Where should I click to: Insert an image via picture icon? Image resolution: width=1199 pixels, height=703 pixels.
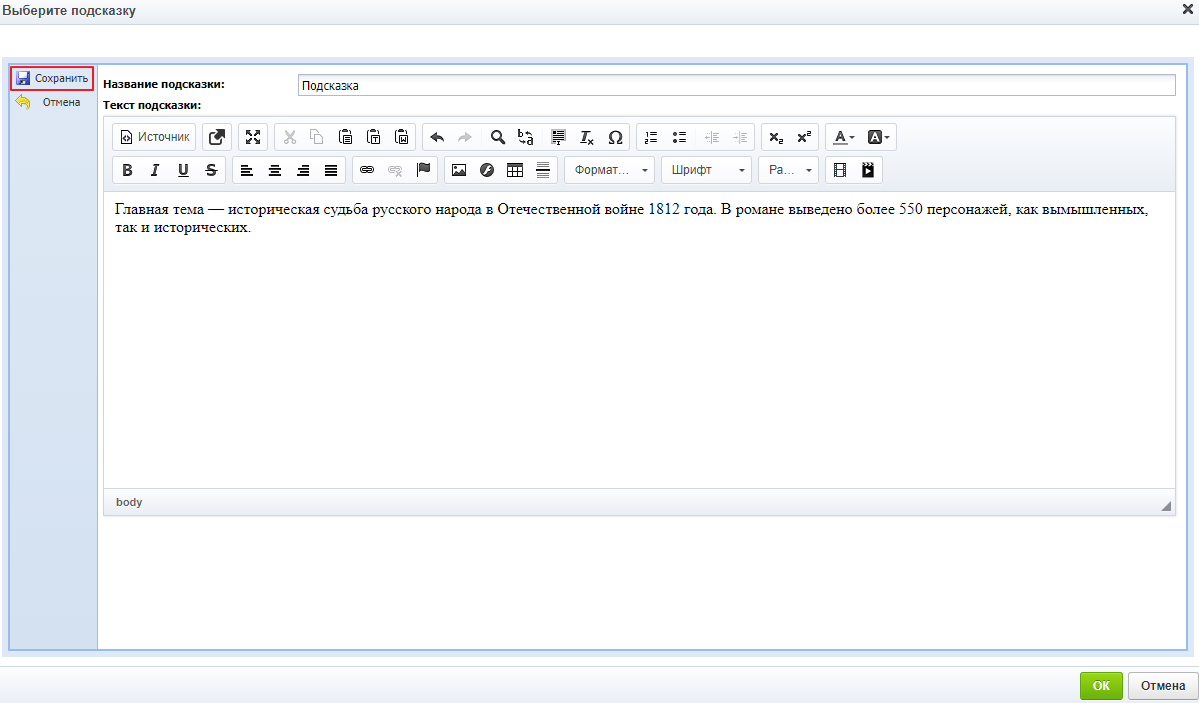pos(459,170)
